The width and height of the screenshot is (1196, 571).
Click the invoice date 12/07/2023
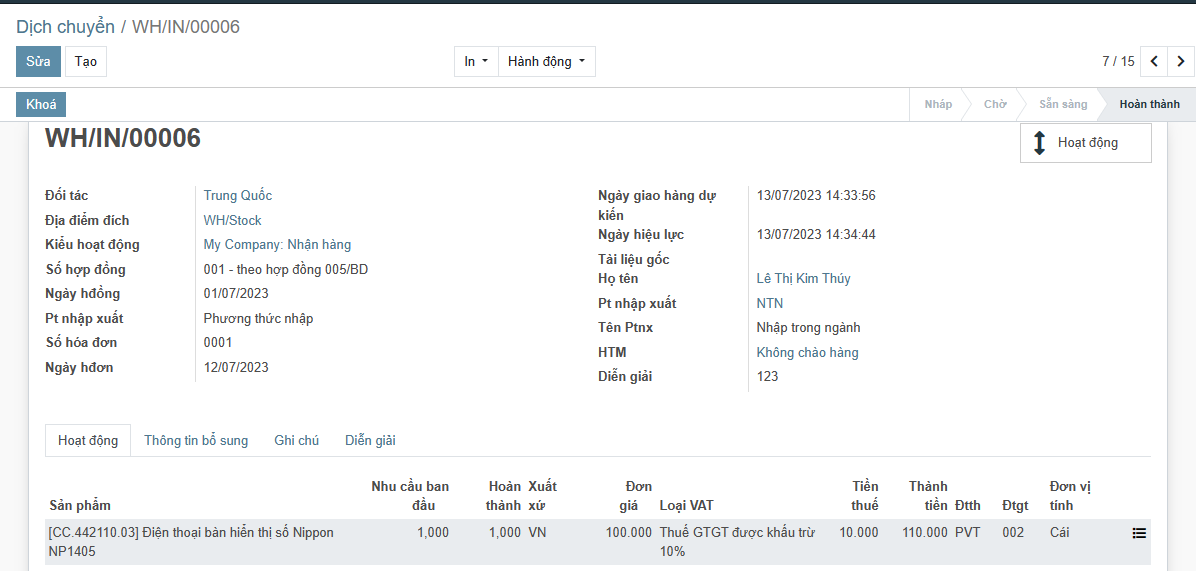click(x=236, y=367)
